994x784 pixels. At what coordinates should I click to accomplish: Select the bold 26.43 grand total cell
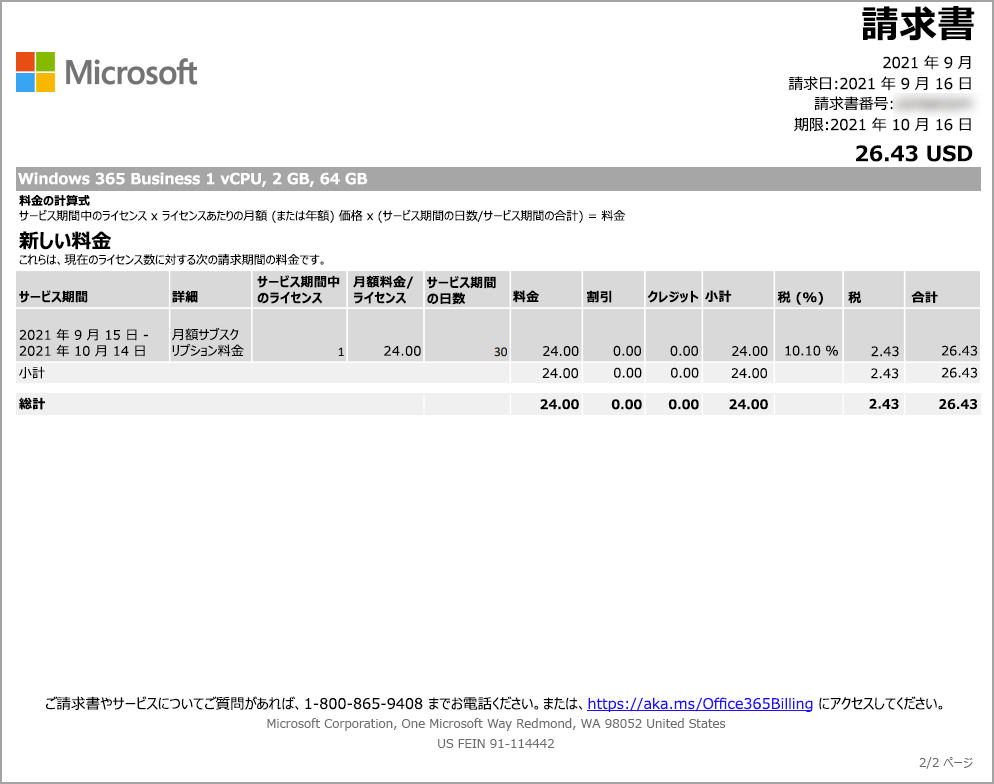943,404
